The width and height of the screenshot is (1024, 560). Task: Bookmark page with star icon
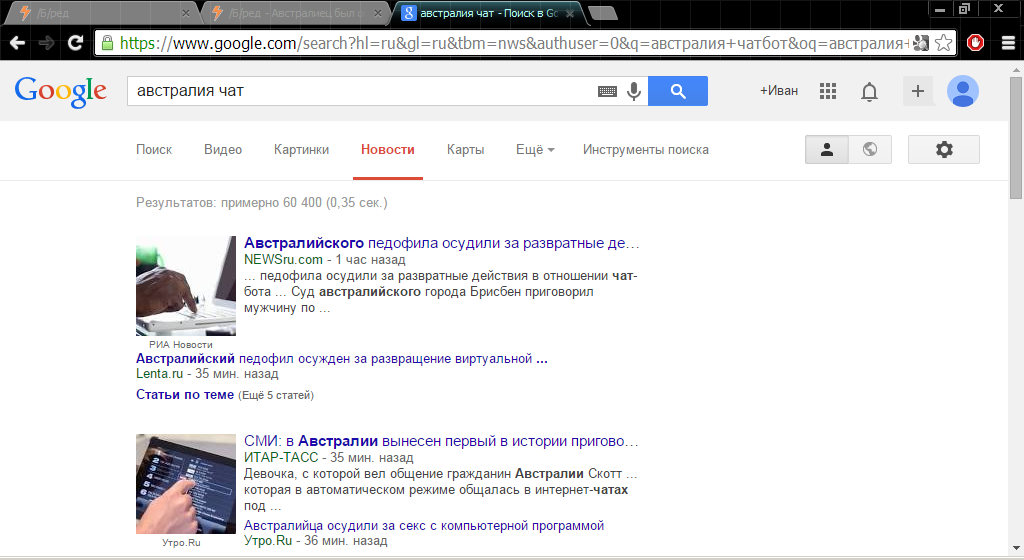click(944, 43)
